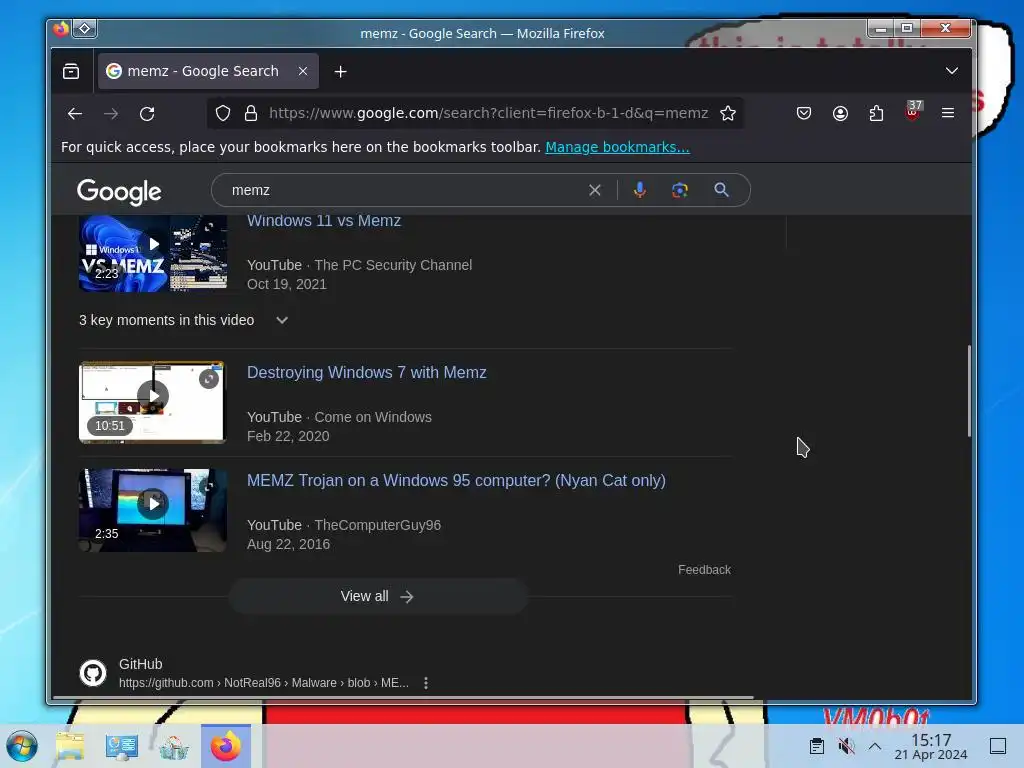
Task: Reload the current page
Action: (x=147, y=114)
